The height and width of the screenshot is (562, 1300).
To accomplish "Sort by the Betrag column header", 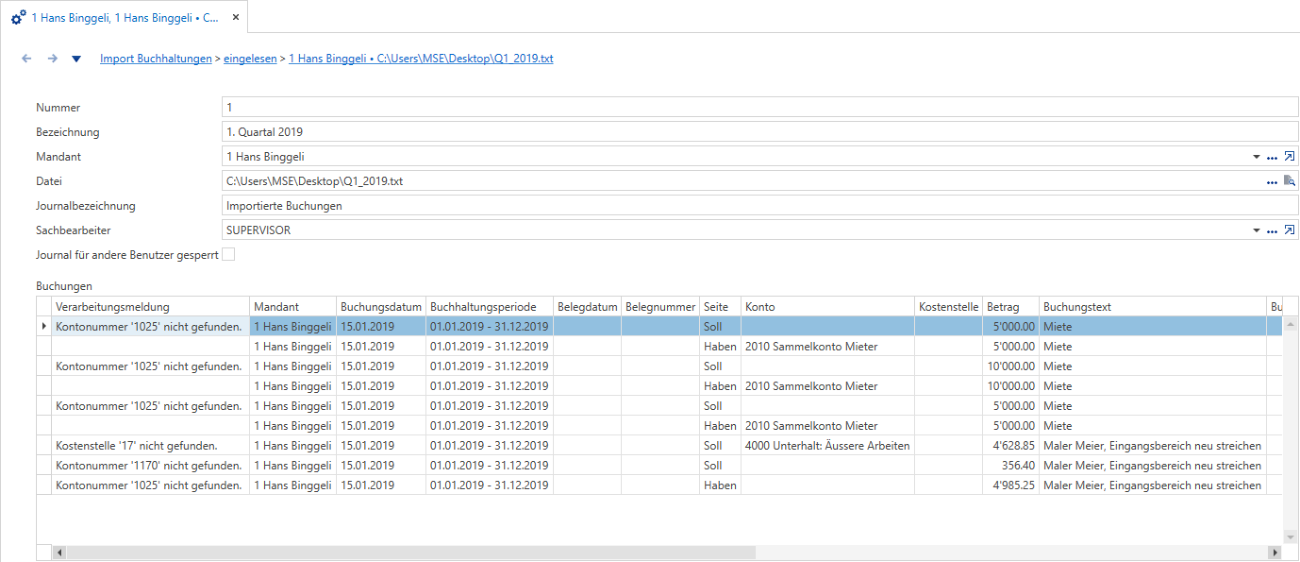I will (1011, 306).
